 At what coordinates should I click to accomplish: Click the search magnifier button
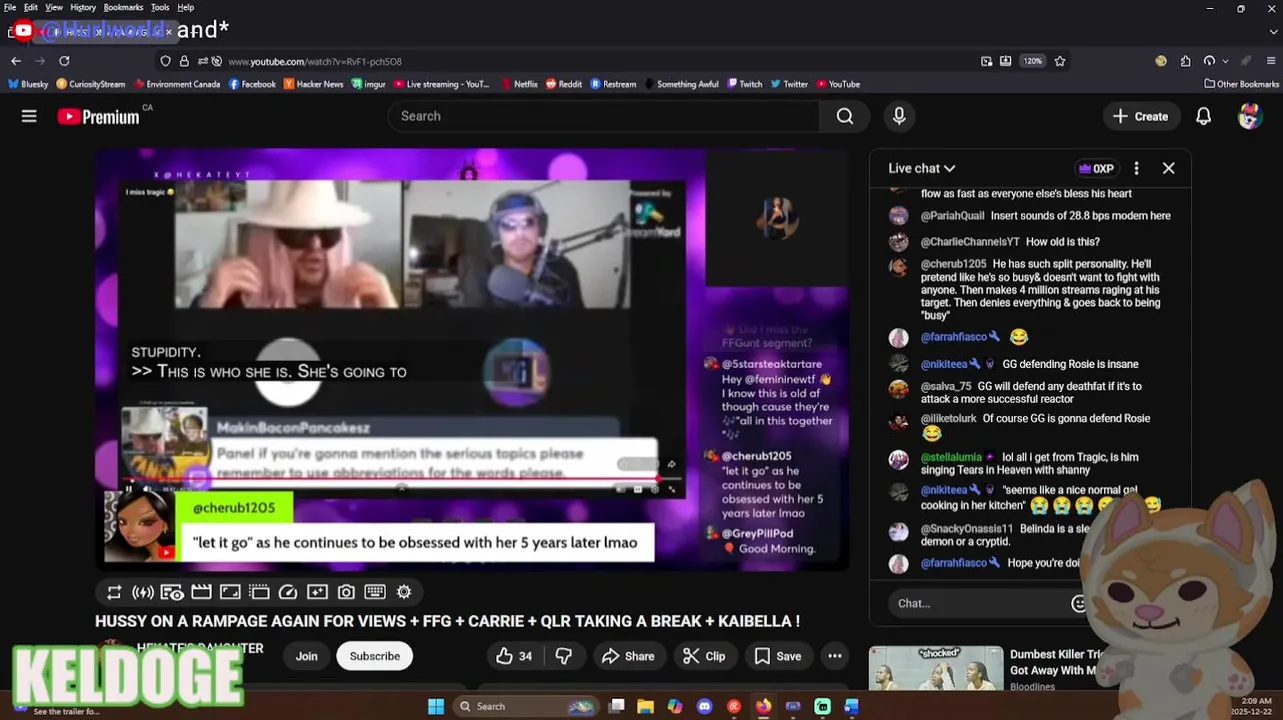pos(845,116)
